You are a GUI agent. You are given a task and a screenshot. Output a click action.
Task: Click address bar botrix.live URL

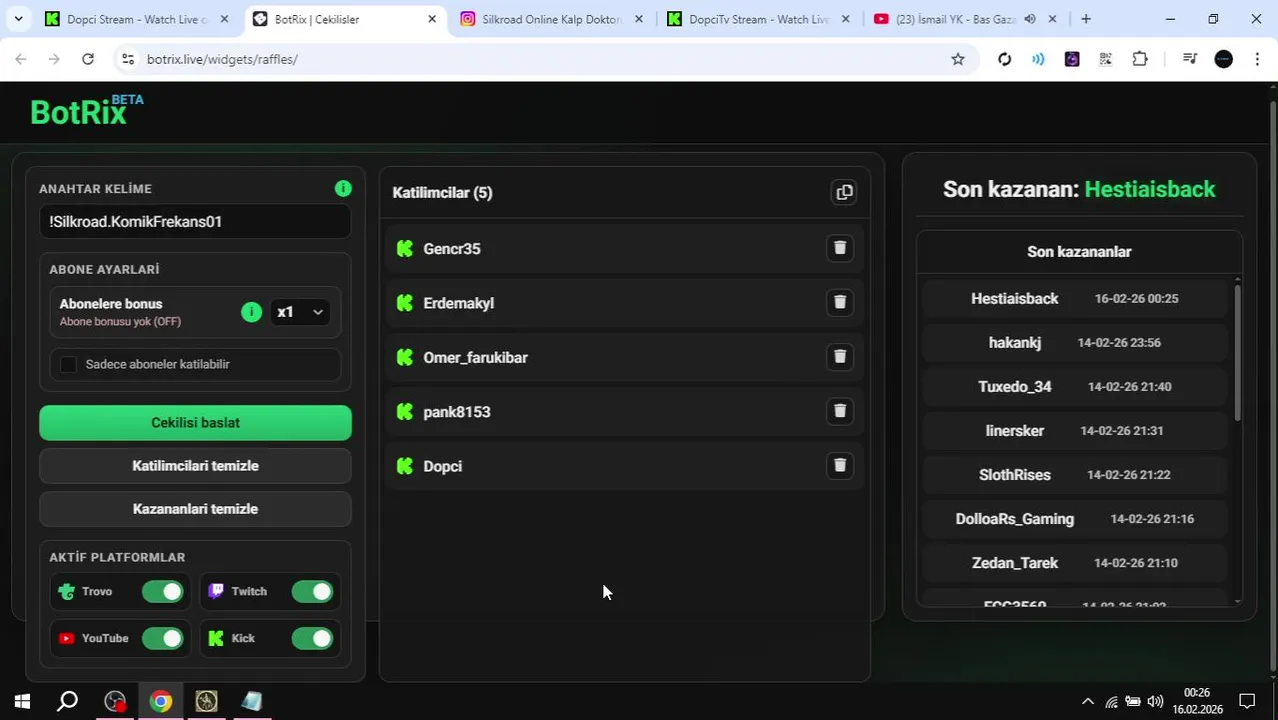pos(222,59)
